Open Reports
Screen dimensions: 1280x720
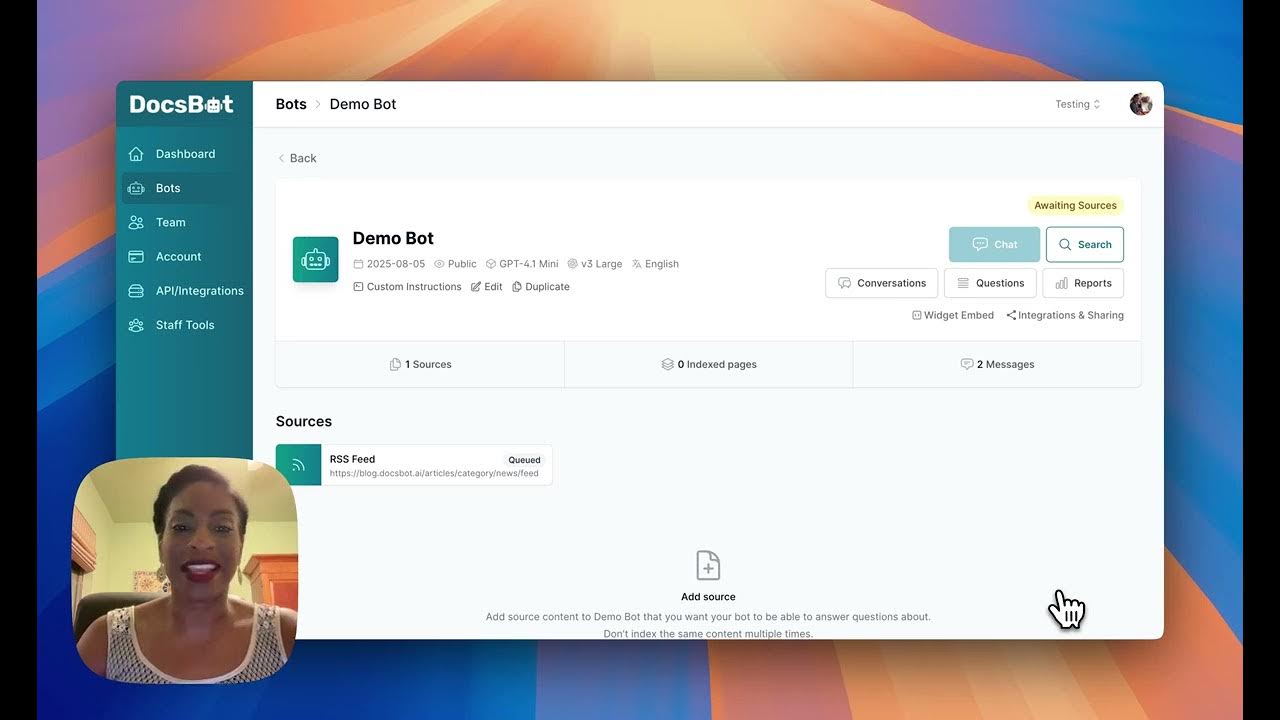[x=1083, y=283]
